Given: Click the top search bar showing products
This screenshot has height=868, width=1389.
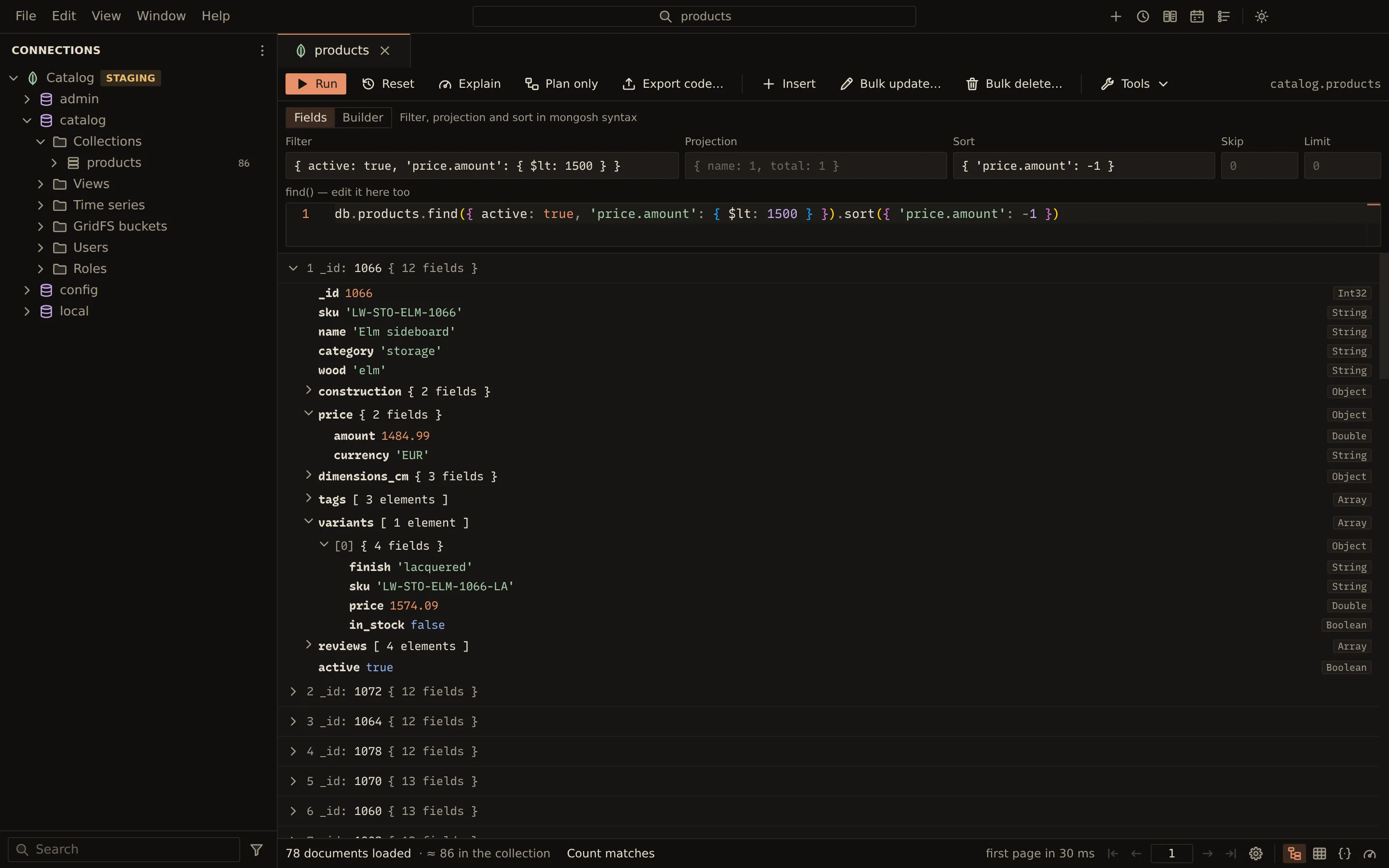Looking at the screenshot, I should click(x=694, y=17).
